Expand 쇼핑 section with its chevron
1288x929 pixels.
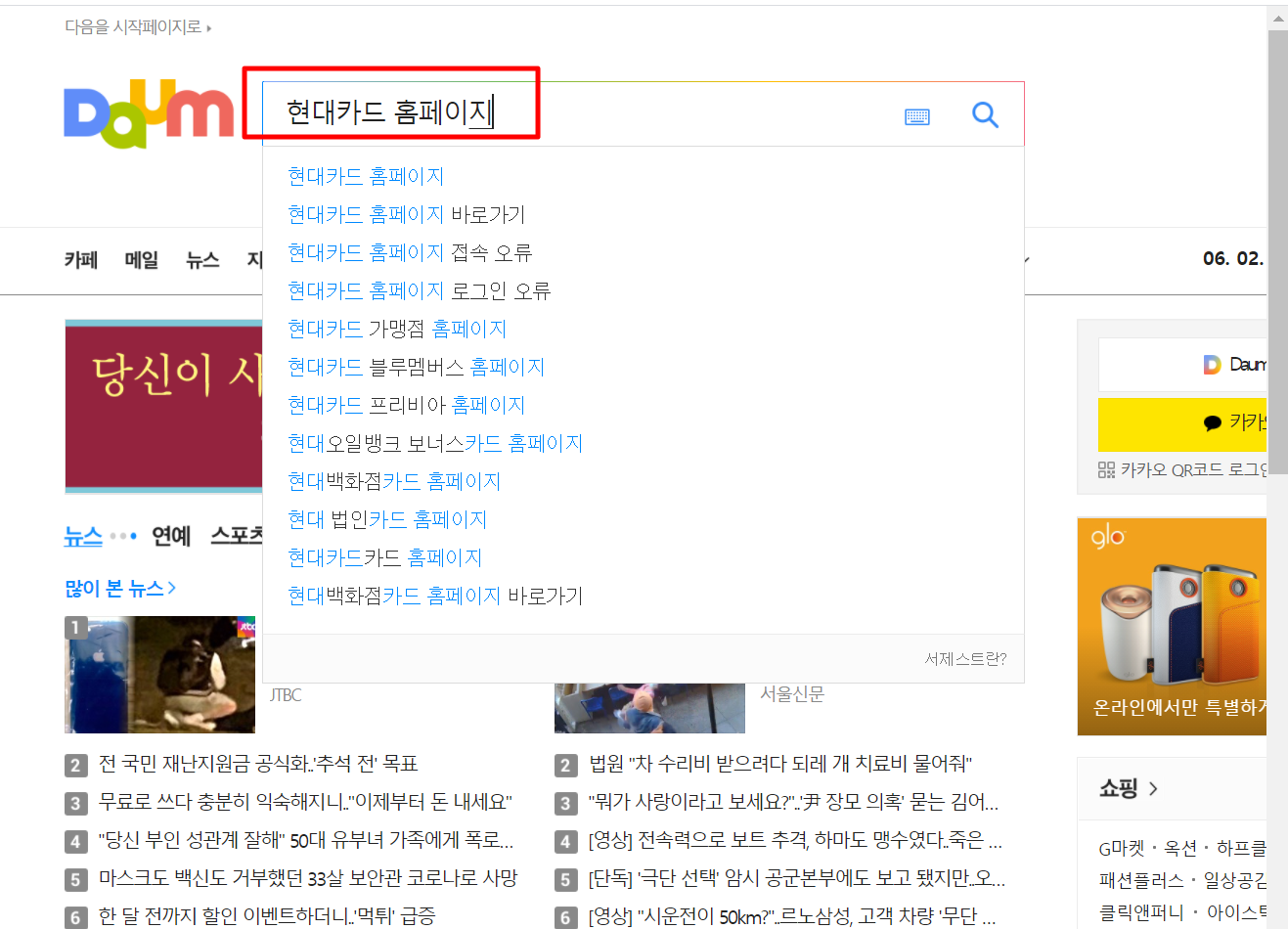[x=1153, y=788]
